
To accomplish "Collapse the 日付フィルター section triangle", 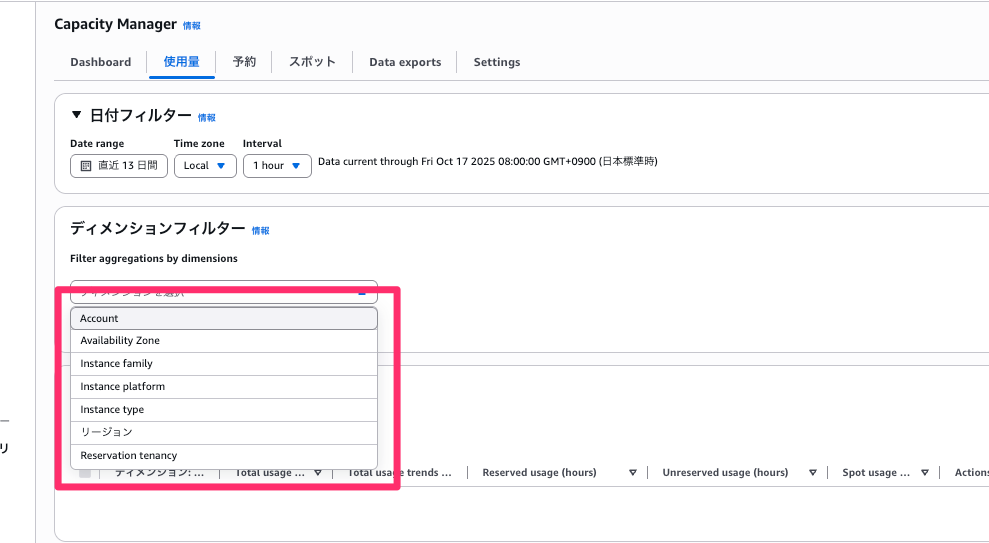I will tap(76, 115).
